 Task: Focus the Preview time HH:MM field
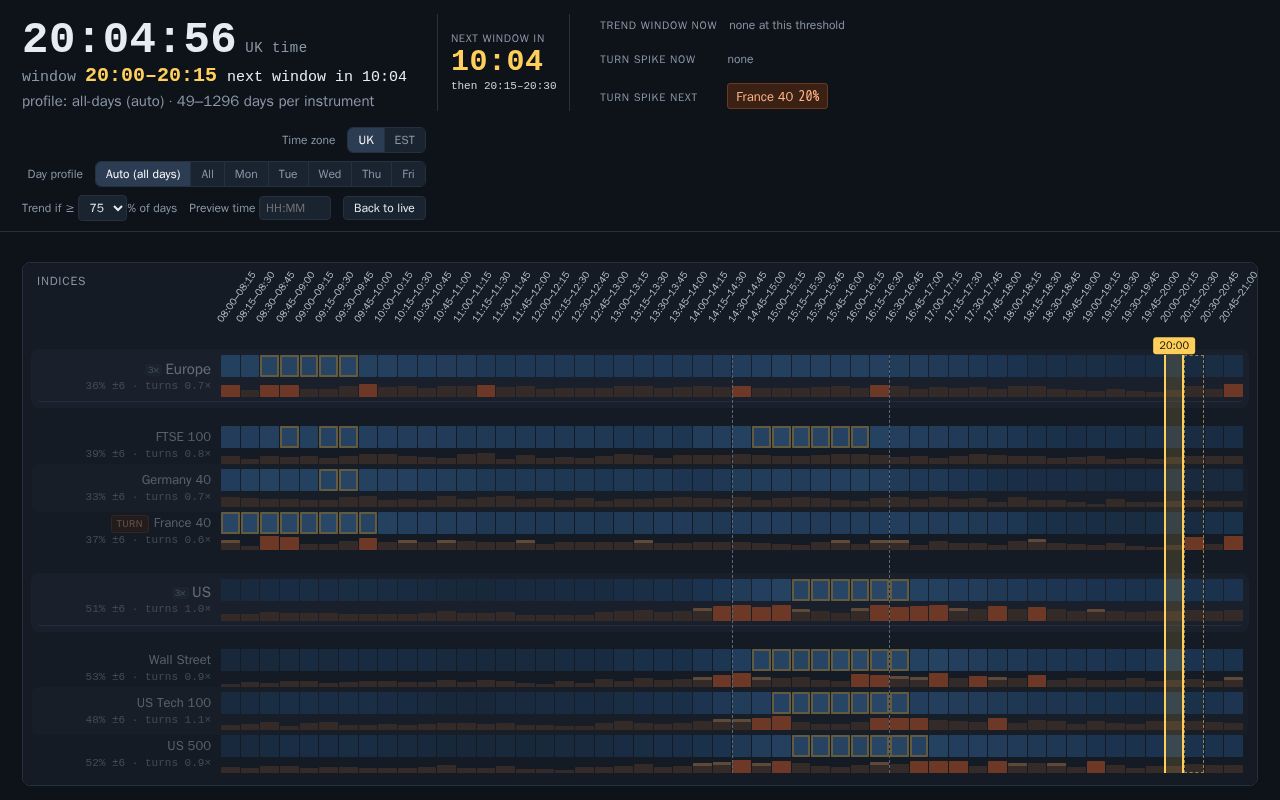click(x=295, y=208)
